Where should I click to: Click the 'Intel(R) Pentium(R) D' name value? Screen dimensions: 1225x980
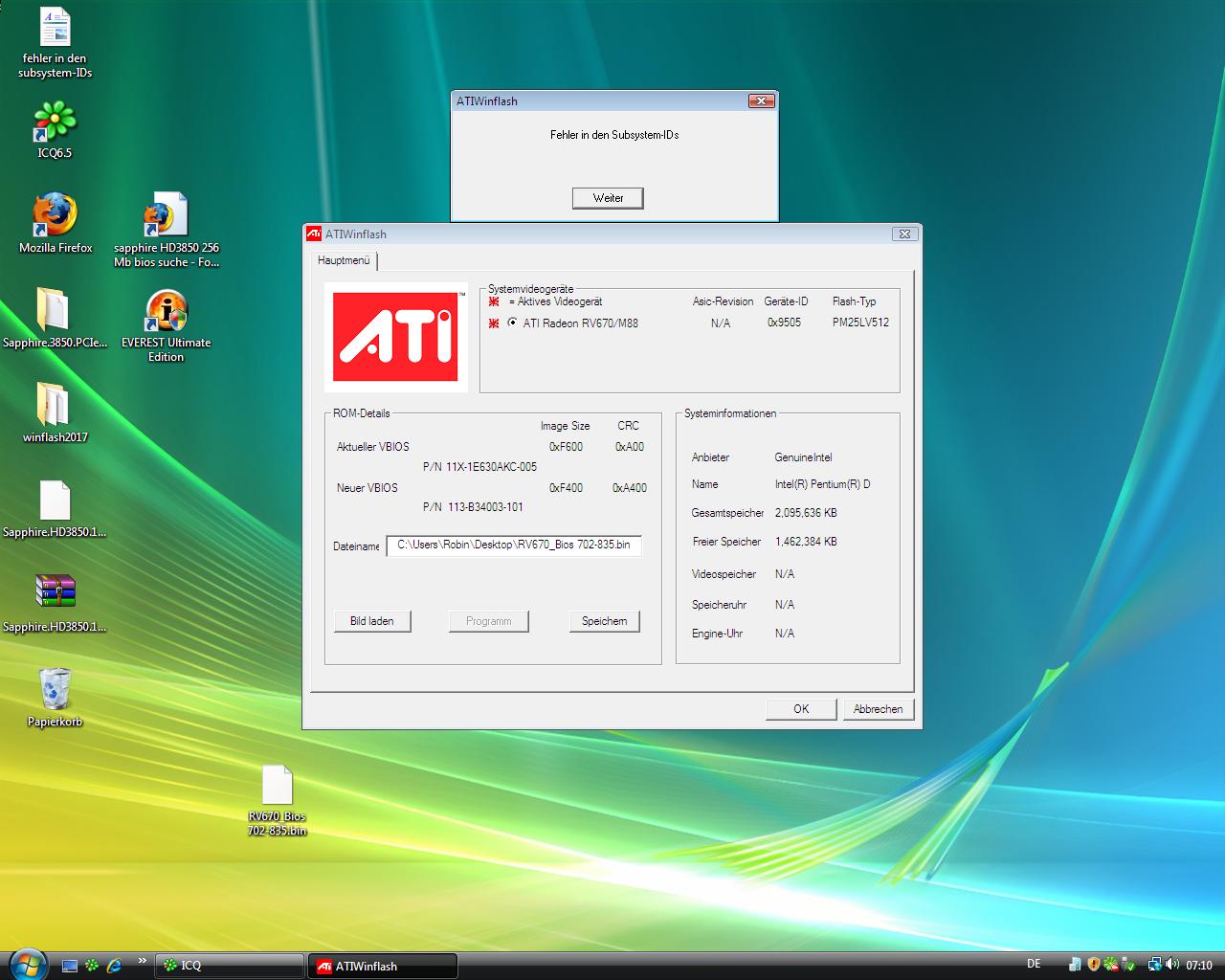pyautogui.click(x=823, y=484)
